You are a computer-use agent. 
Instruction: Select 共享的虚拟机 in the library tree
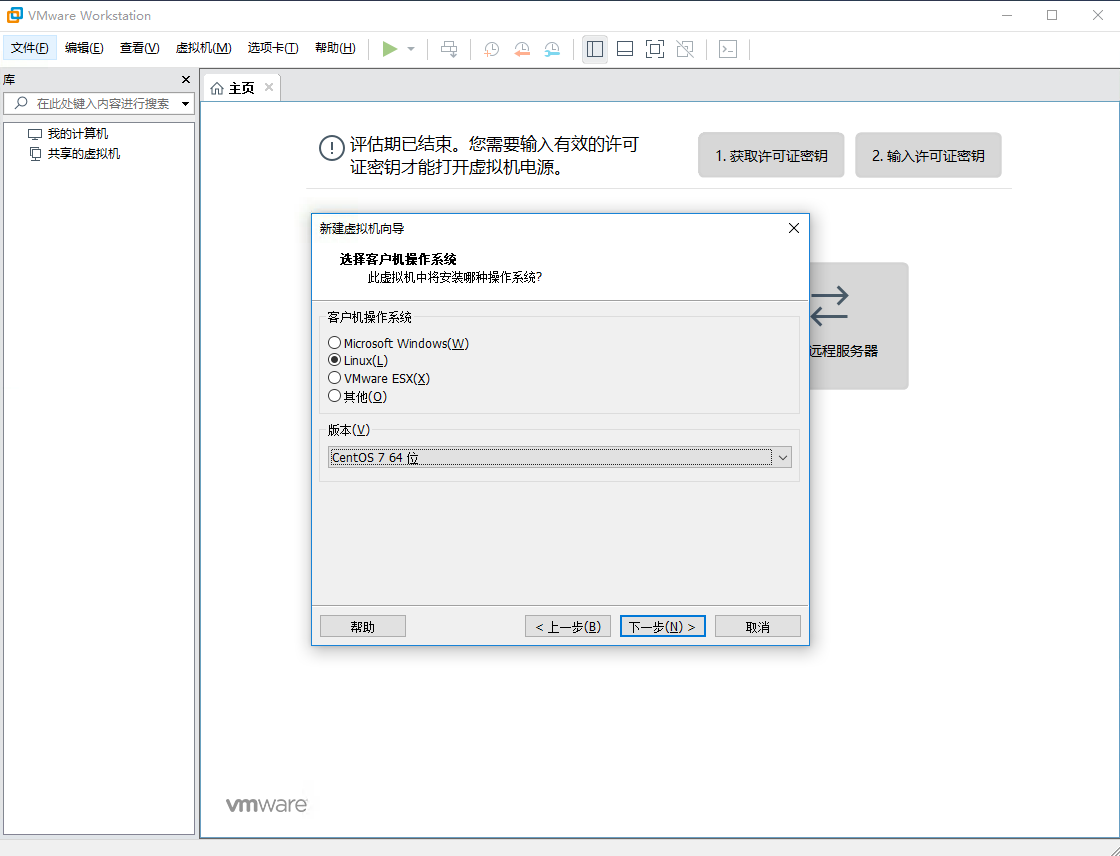click(84, 154)
